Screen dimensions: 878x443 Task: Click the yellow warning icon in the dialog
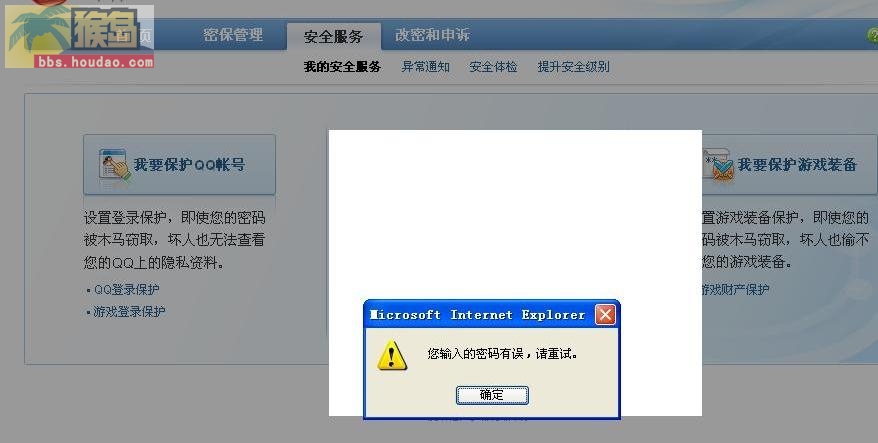(392, 355)
